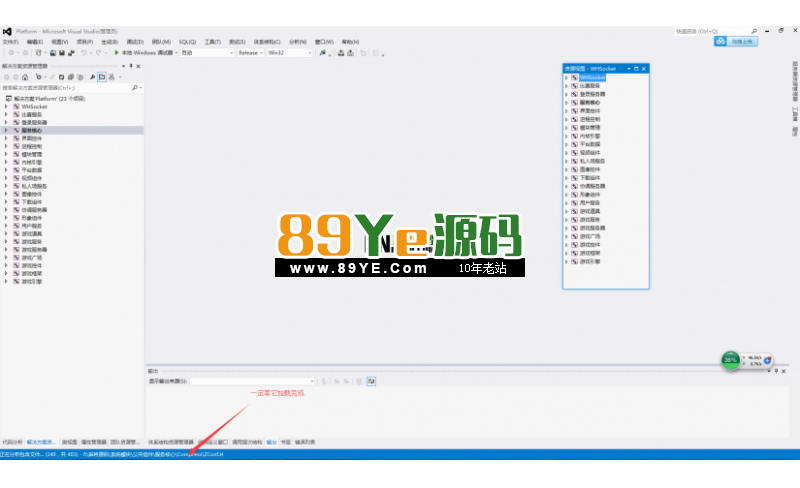Click the wrench Properties icon in Solution Explorer

click(x=92, y=77)
